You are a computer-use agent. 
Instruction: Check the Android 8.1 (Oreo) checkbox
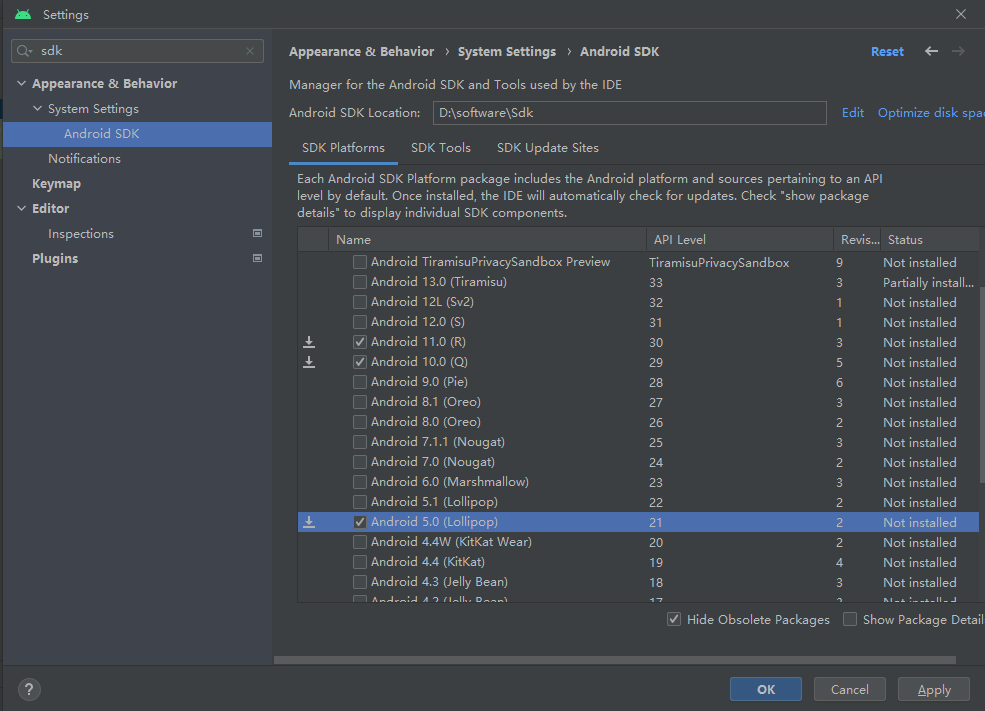(360, 402)
